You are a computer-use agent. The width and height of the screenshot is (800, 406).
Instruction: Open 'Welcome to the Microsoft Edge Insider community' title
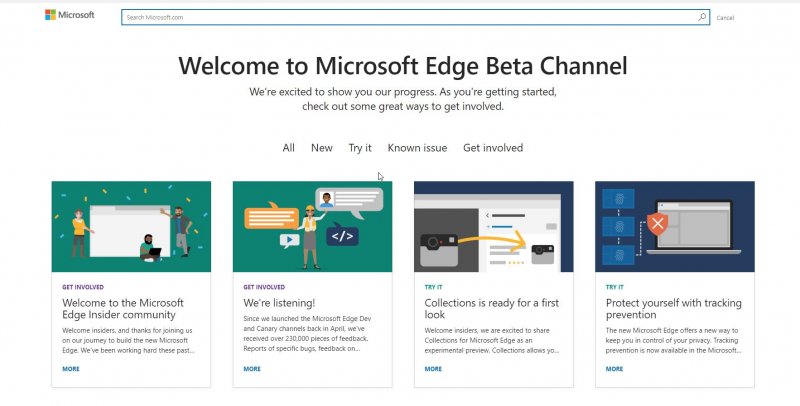[x=123, y=308]
